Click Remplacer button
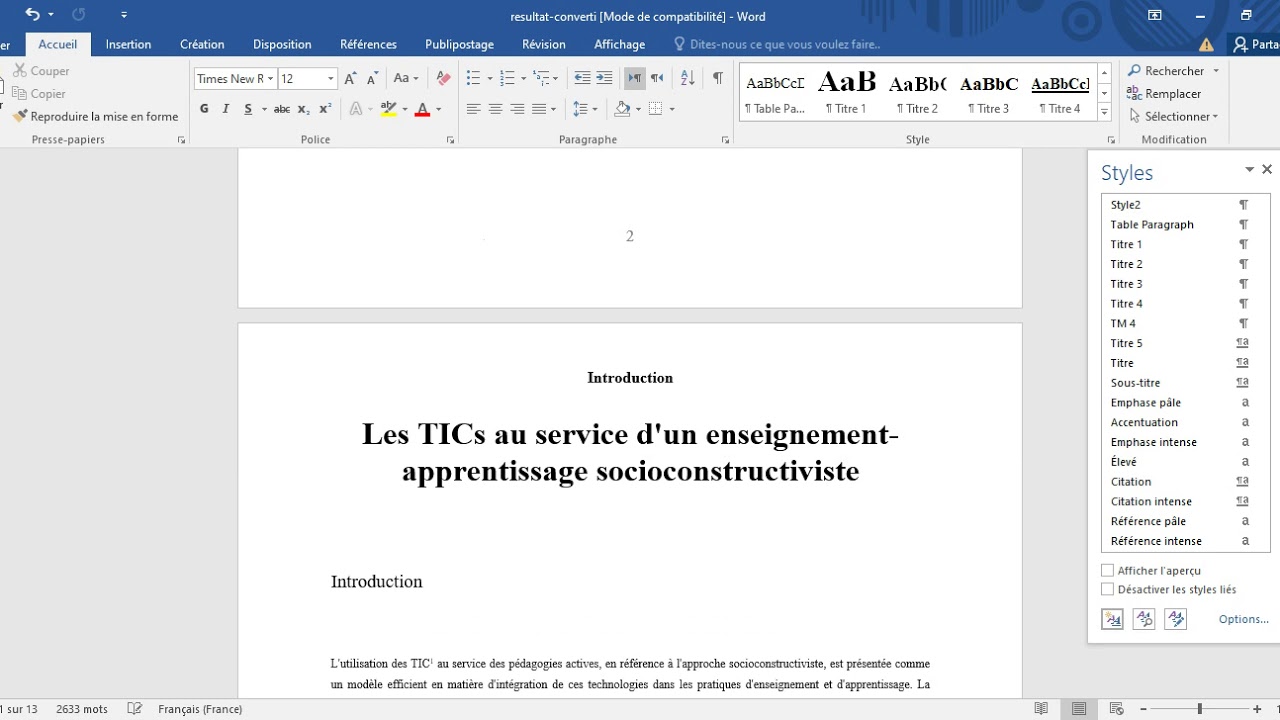 (x=1164, y=94)
